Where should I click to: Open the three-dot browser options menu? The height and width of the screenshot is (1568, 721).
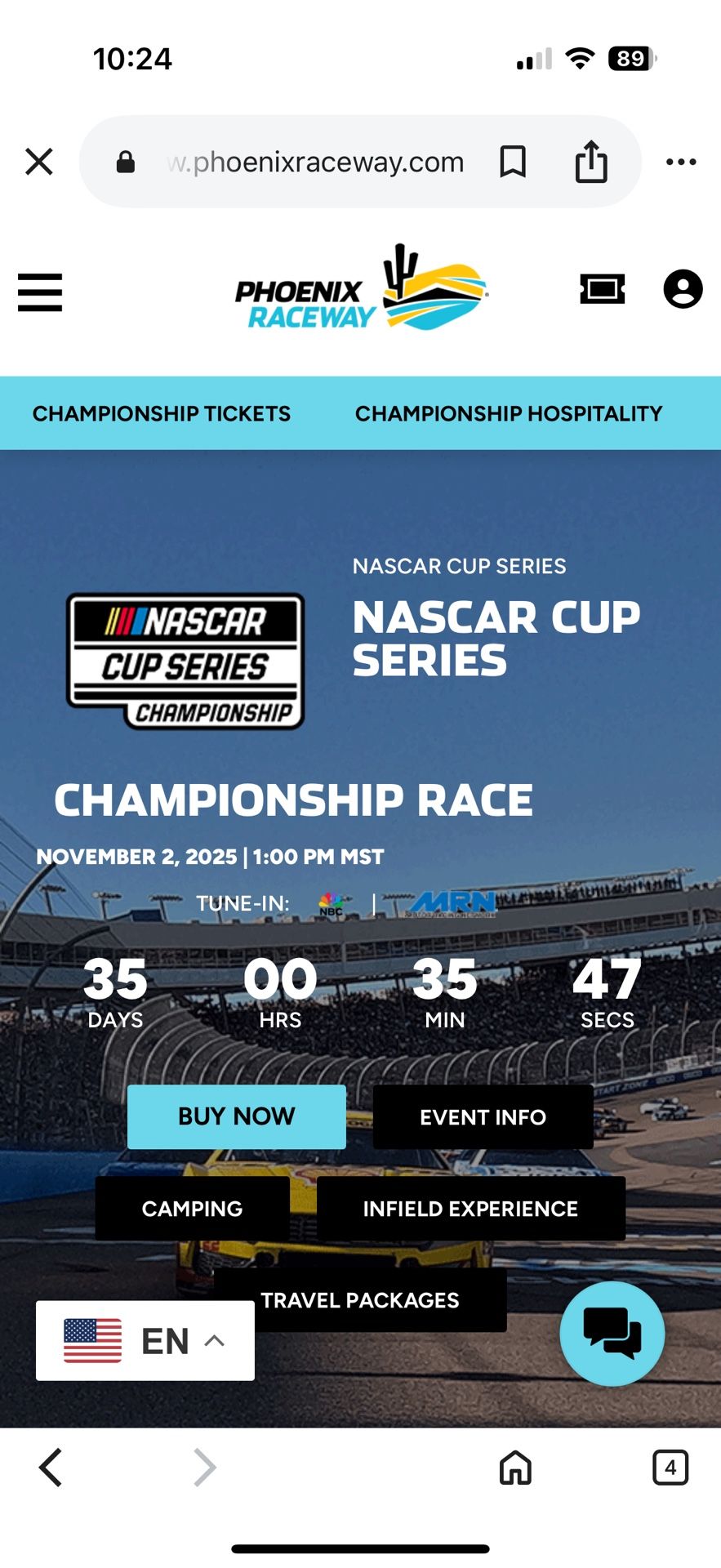tap(681, 162)
